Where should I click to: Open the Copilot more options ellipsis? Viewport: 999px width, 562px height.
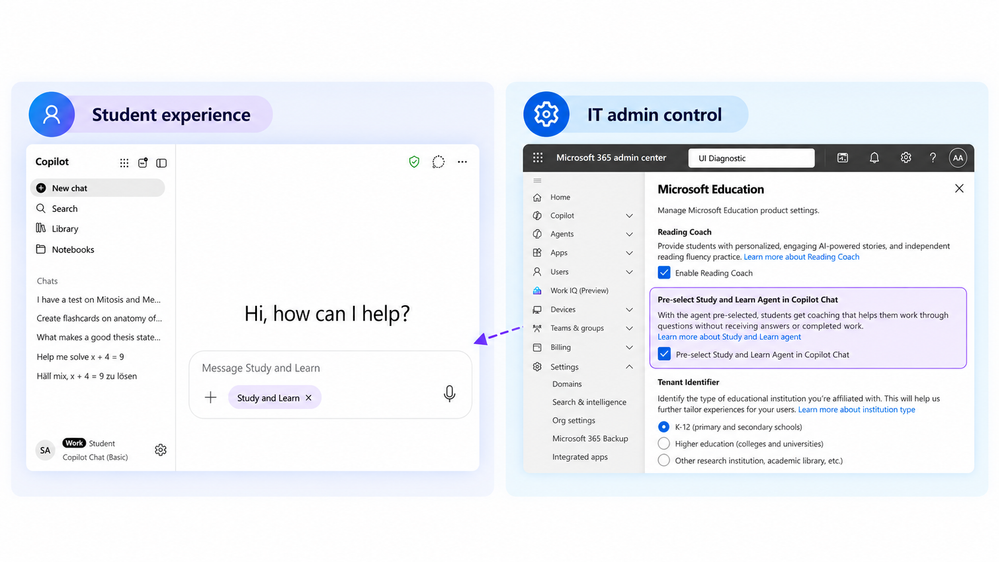coord(463,162)
